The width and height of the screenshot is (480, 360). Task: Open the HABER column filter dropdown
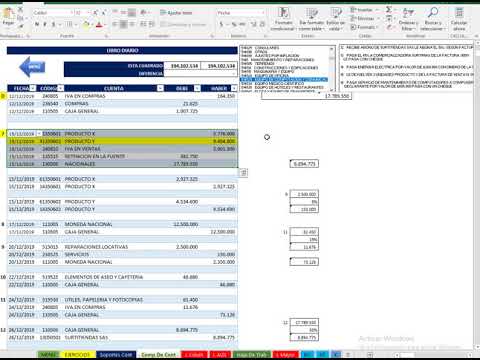[234, 88]
